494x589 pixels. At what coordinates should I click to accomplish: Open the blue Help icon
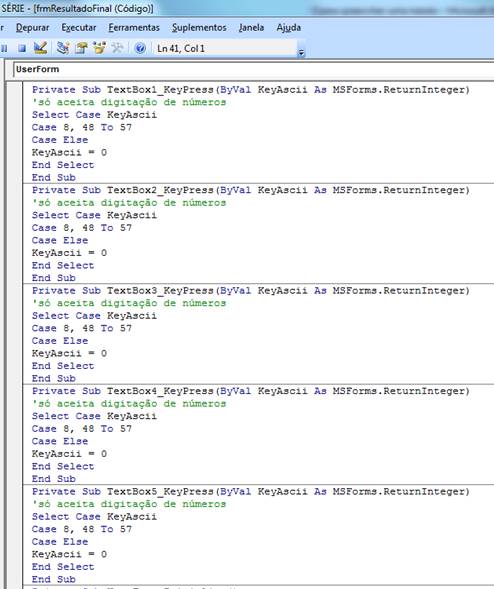click(140, 48)
